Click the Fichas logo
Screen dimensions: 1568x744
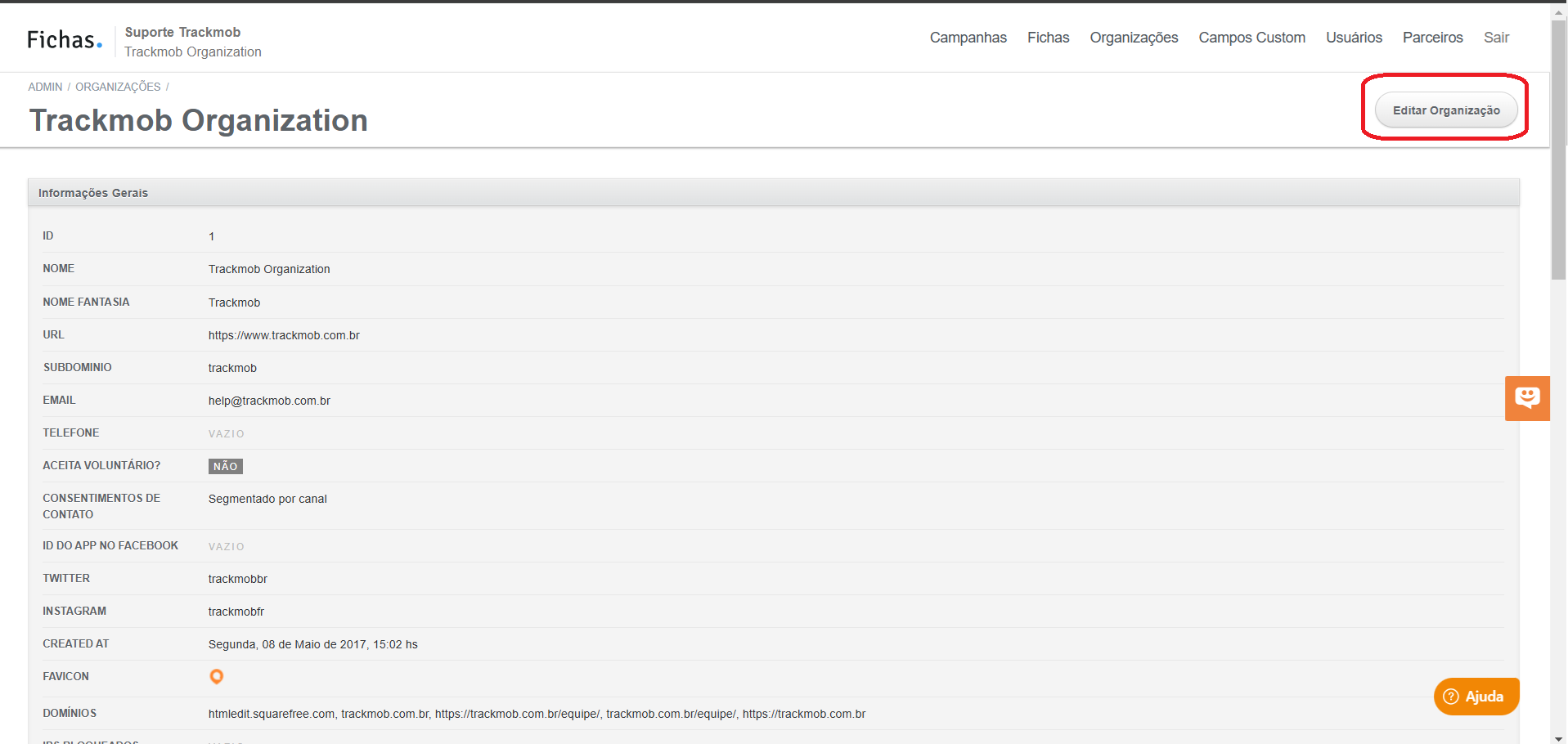tap(65, 39)
